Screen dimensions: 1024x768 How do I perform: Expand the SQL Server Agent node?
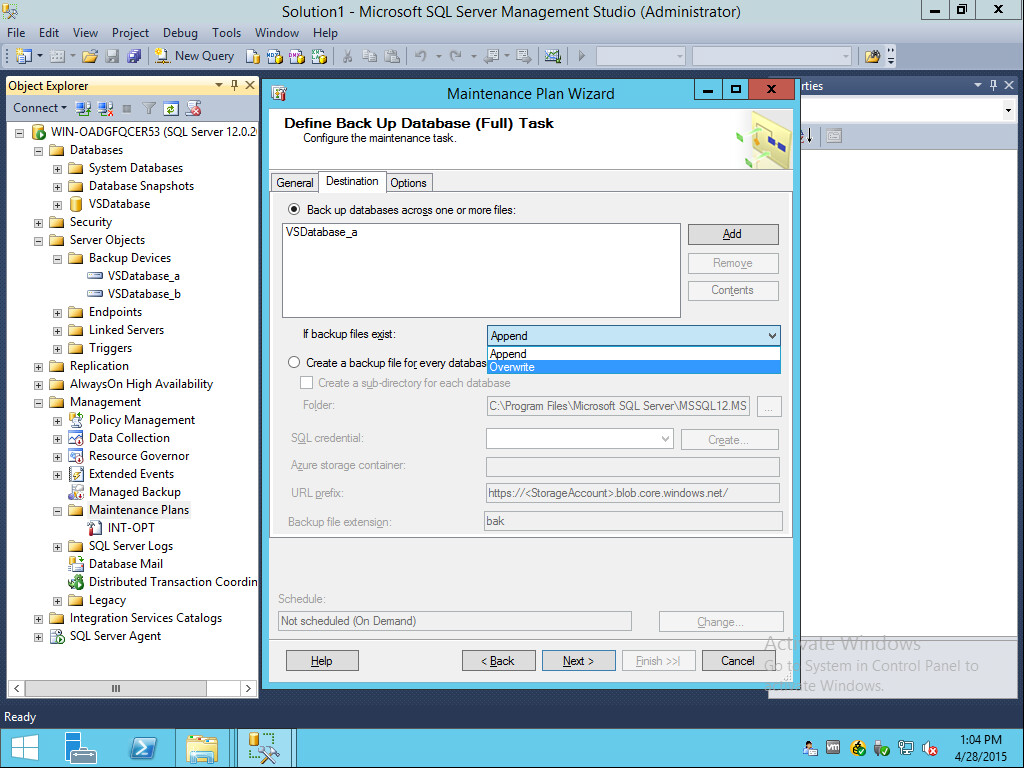click(x=39, y=637)
